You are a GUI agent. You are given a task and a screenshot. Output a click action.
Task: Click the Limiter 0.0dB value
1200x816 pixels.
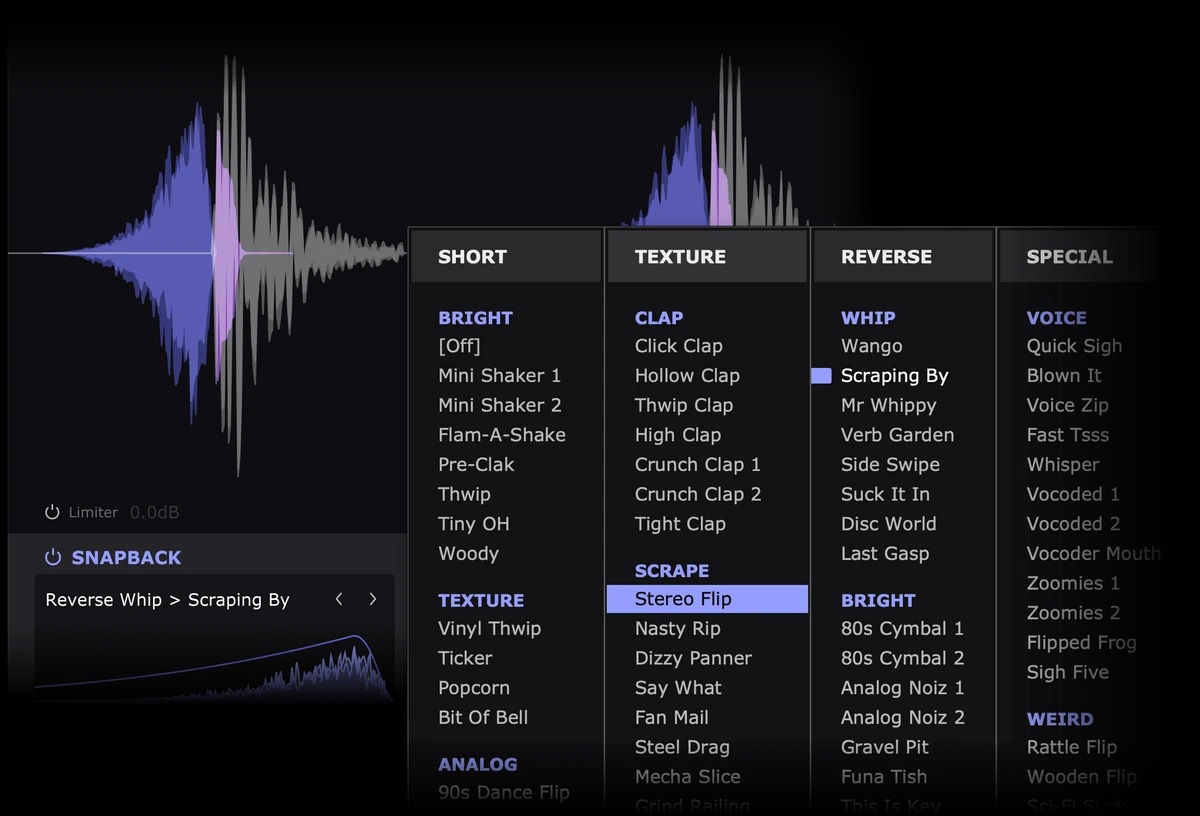coord(154,513)
